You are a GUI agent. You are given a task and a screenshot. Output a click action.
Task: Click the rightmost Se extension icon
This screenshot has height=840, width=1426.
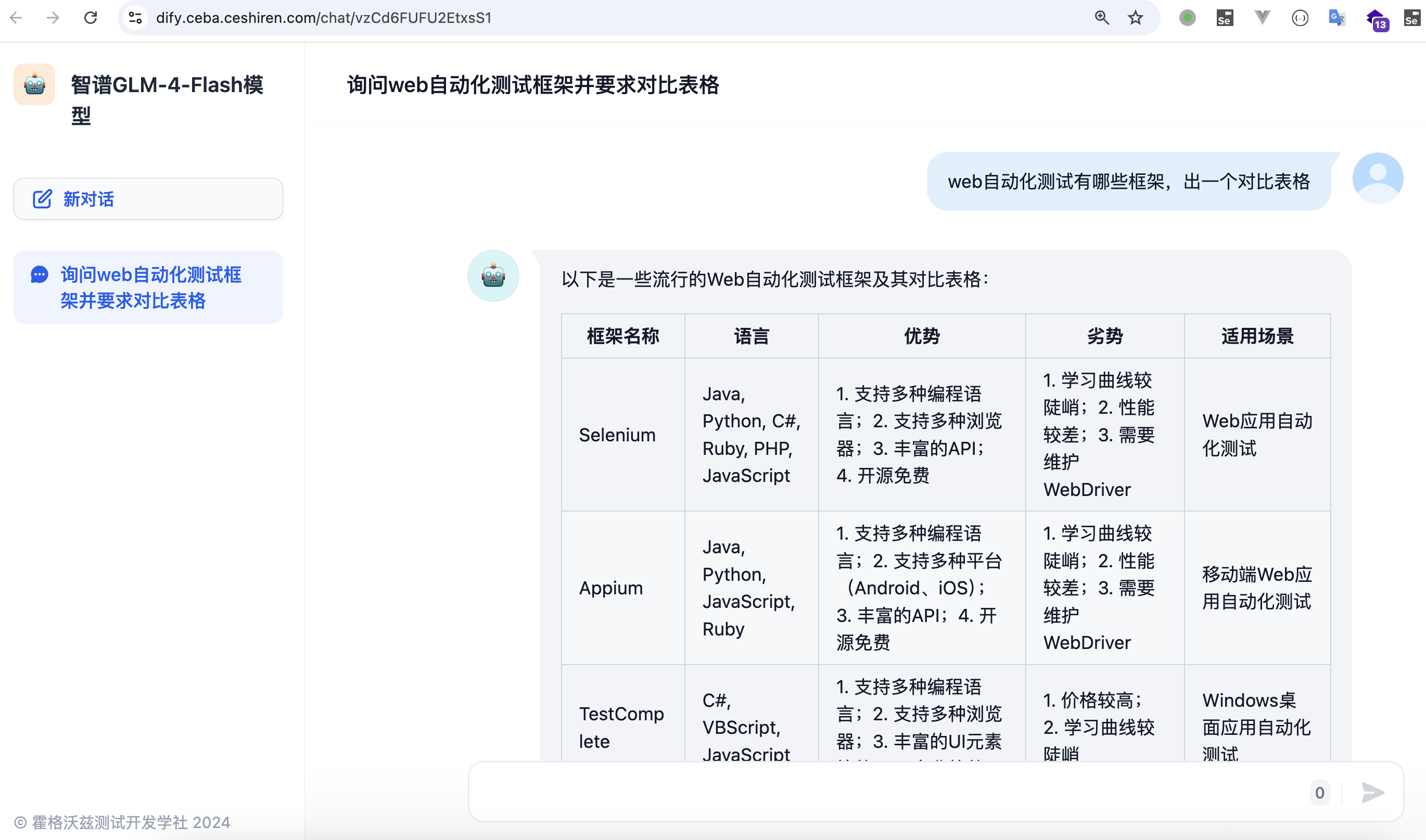click(x=1412, y=18)
